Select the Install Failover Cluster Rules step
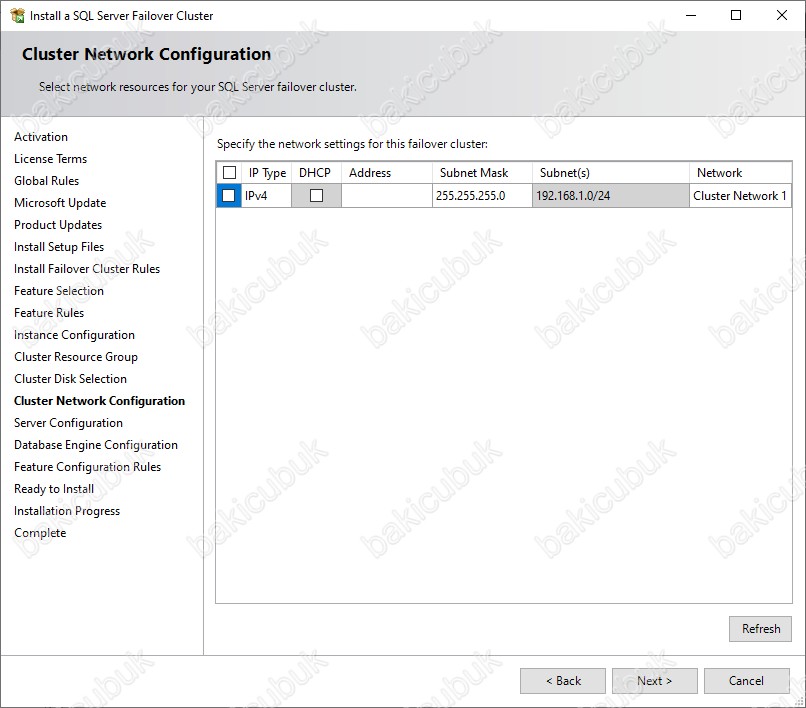 pos(87,269)
